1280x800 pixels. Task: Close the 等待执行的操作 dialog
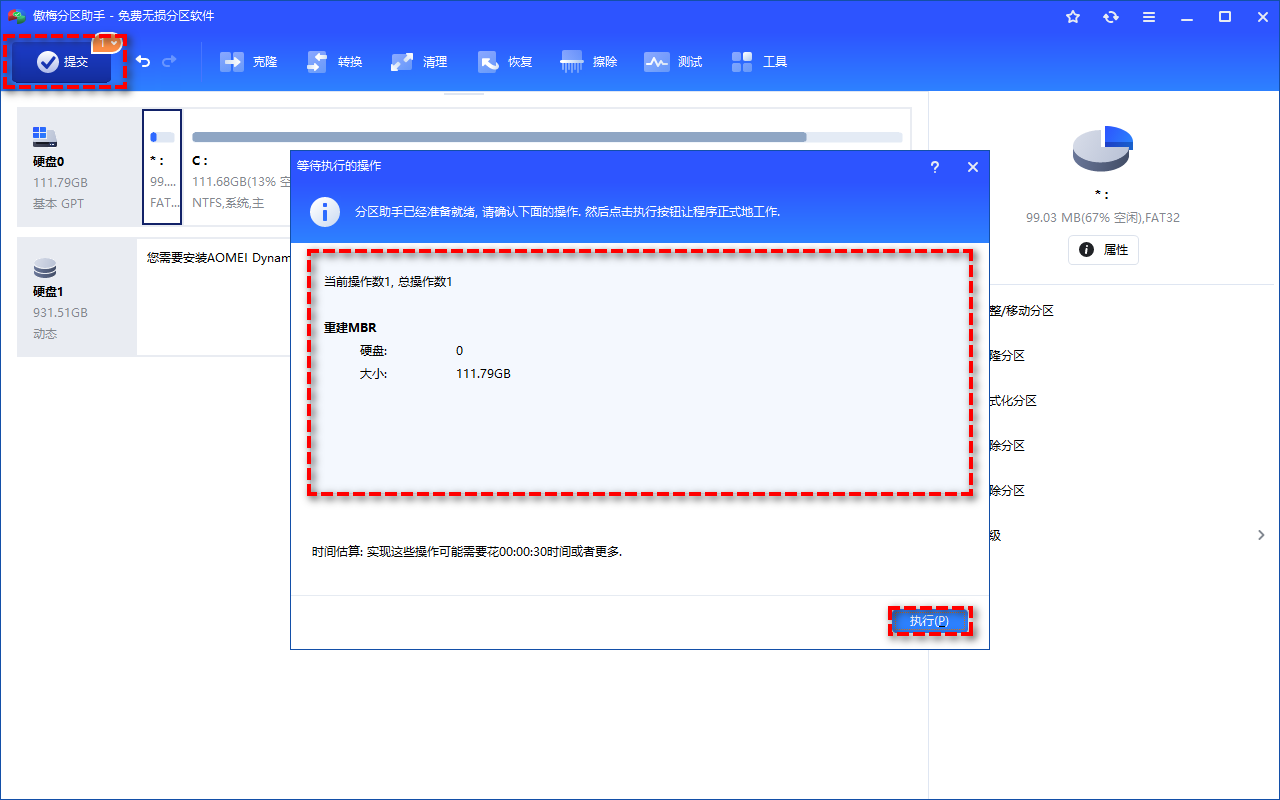(972, 167)
